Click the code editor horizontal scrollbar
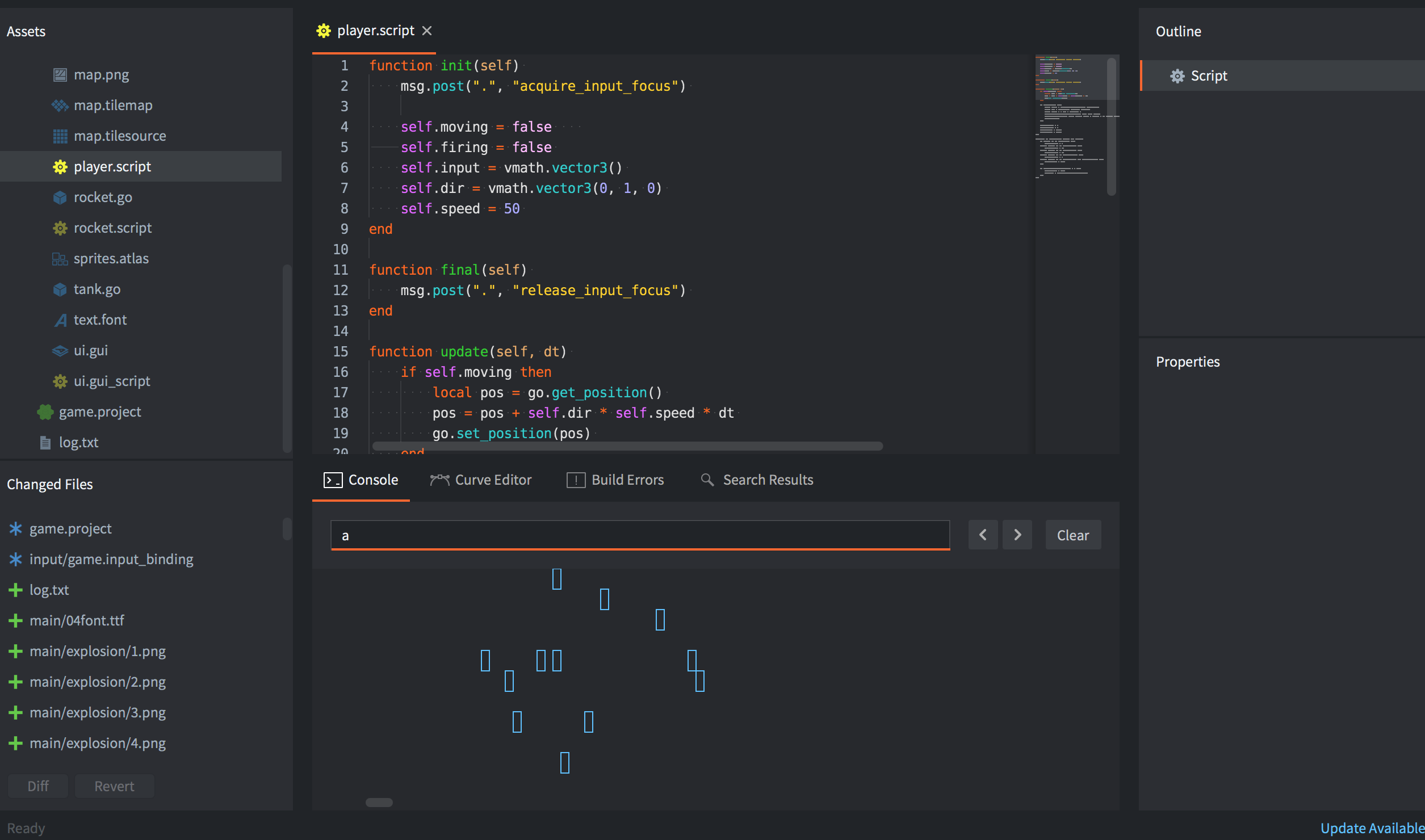Image resolution: width=1425 pixels, height=840 pixels. [627, 446]
